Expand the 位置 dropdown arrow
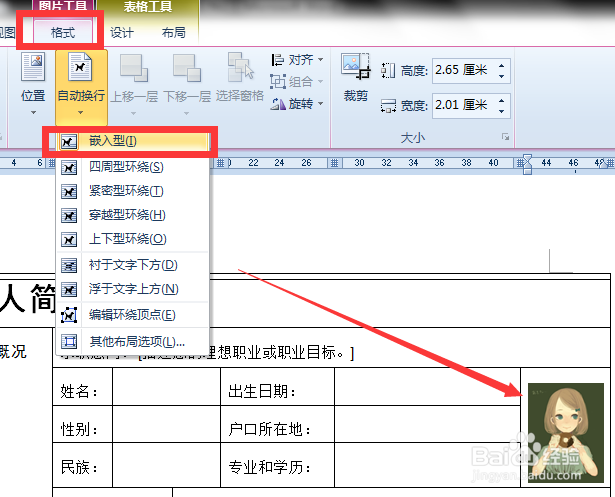Viewport: 615px width, 497px height. (x=33, y=113)
